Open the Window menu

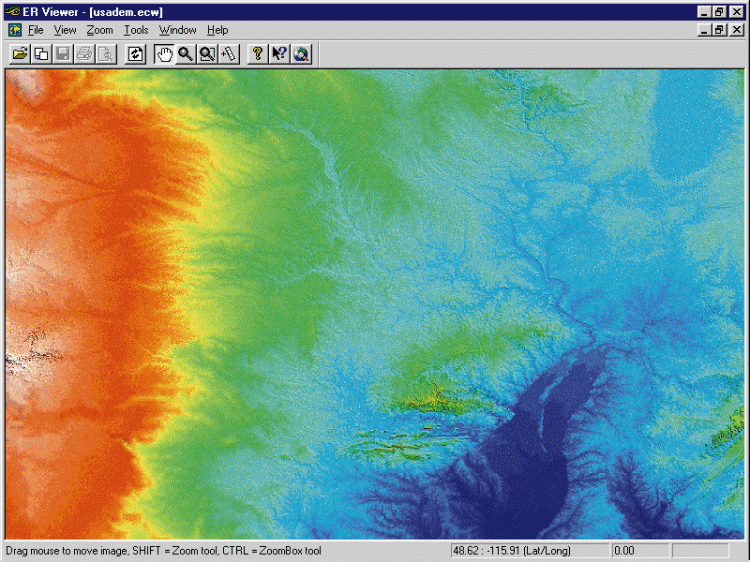[178, 30]
